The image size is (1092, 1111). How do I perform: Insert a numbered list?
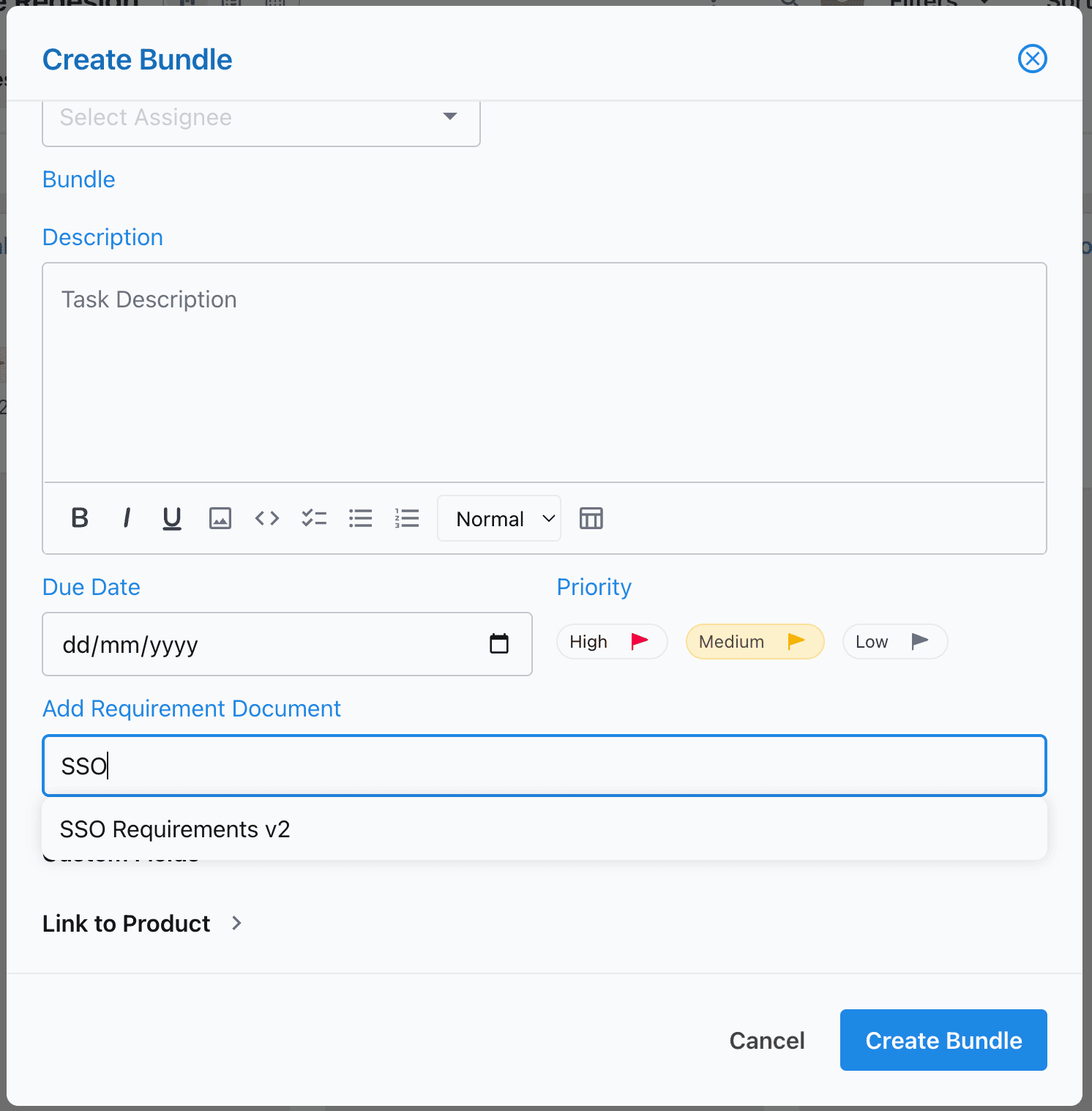pos(407,518)
